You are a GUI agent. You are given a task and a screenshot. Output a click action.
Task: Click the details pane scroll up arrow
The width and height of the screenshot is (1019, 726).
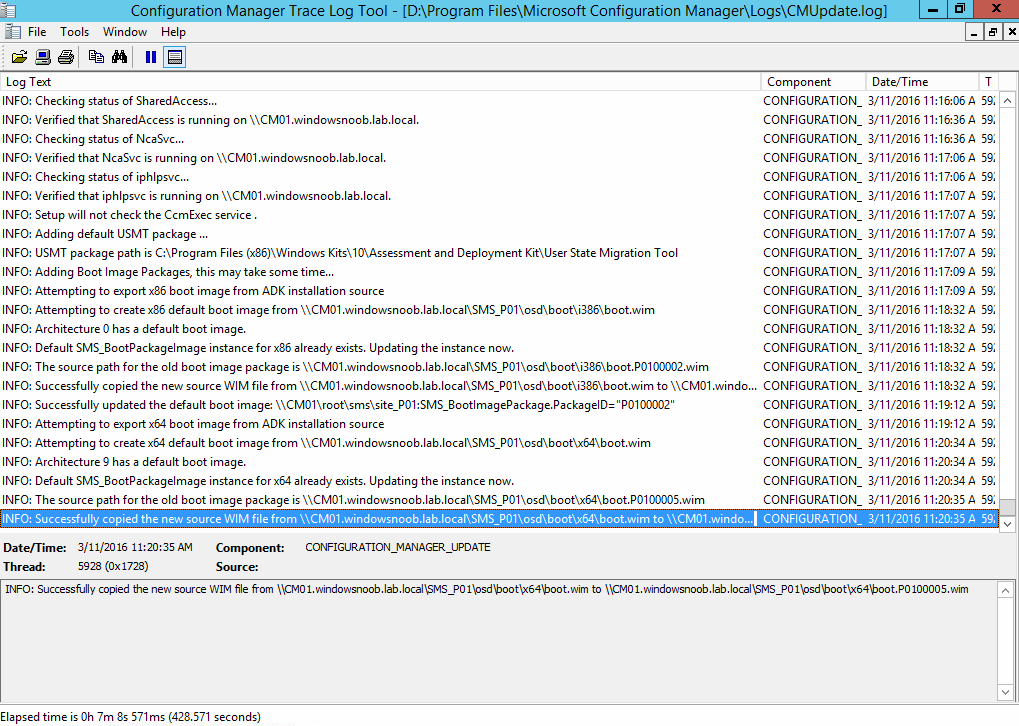(1005, 590)
